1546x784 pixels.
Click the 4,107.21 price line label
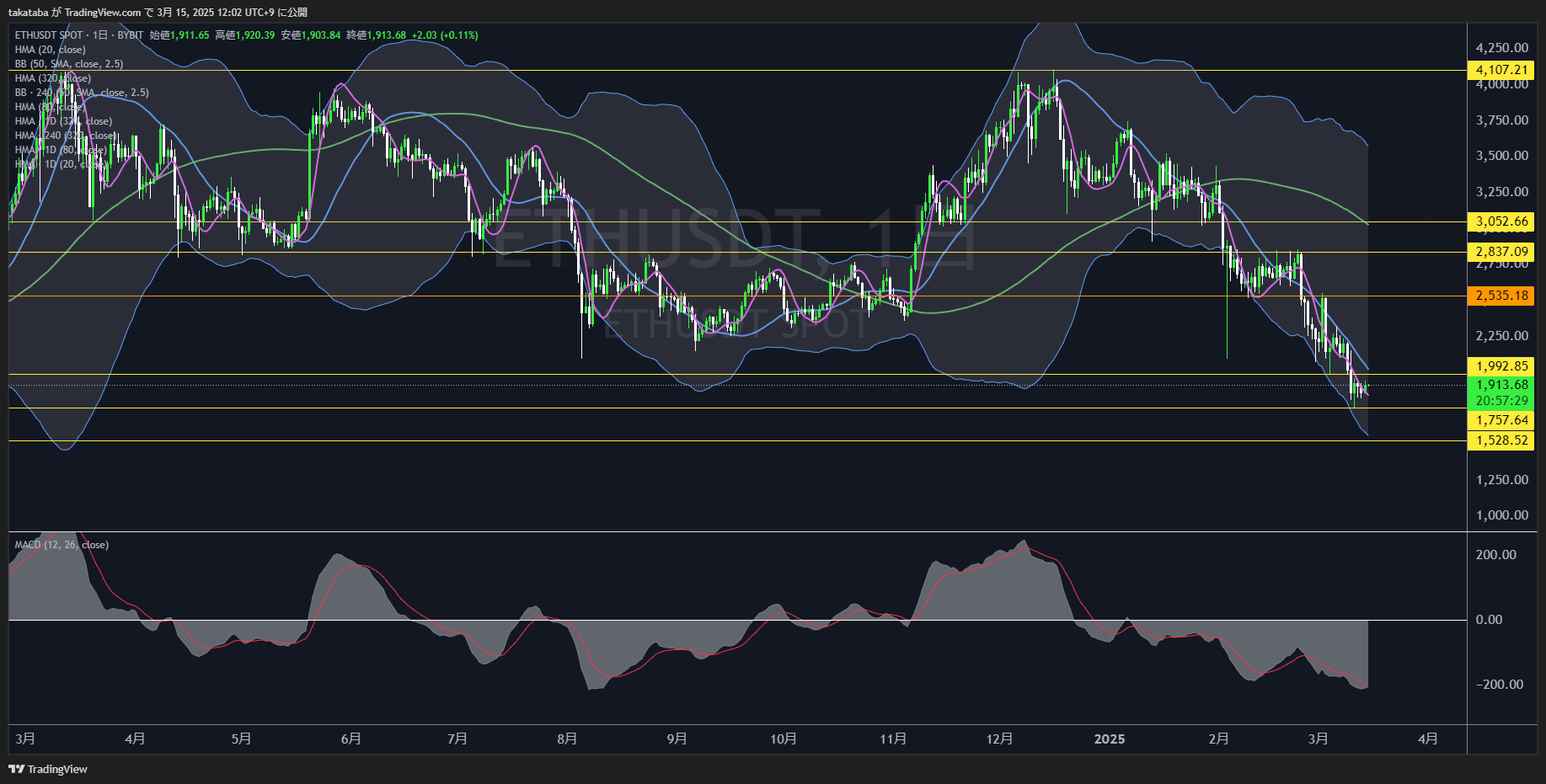1501,70
